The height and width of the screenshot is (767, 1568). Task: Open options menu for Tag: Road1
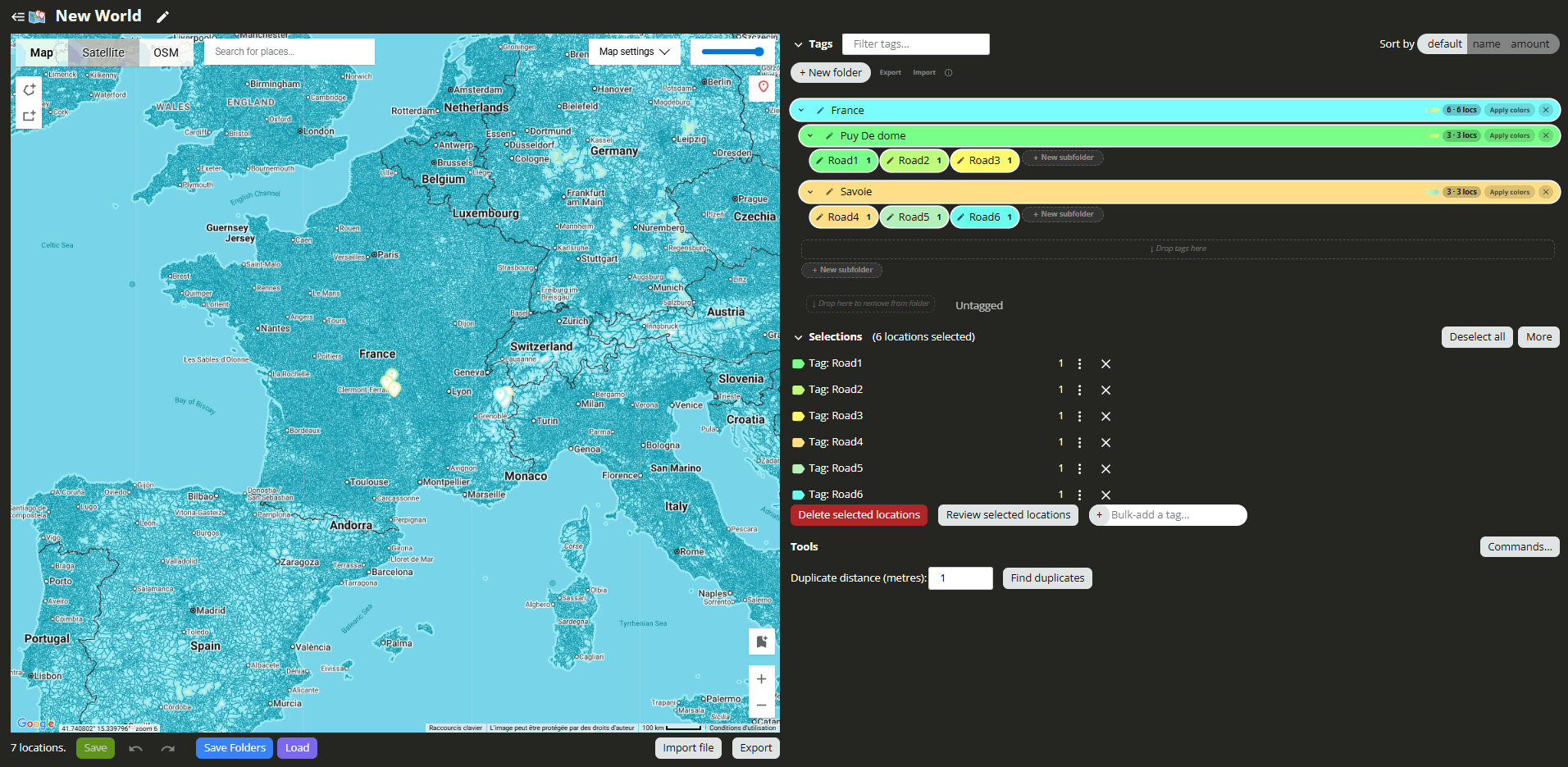[1079, 364]
